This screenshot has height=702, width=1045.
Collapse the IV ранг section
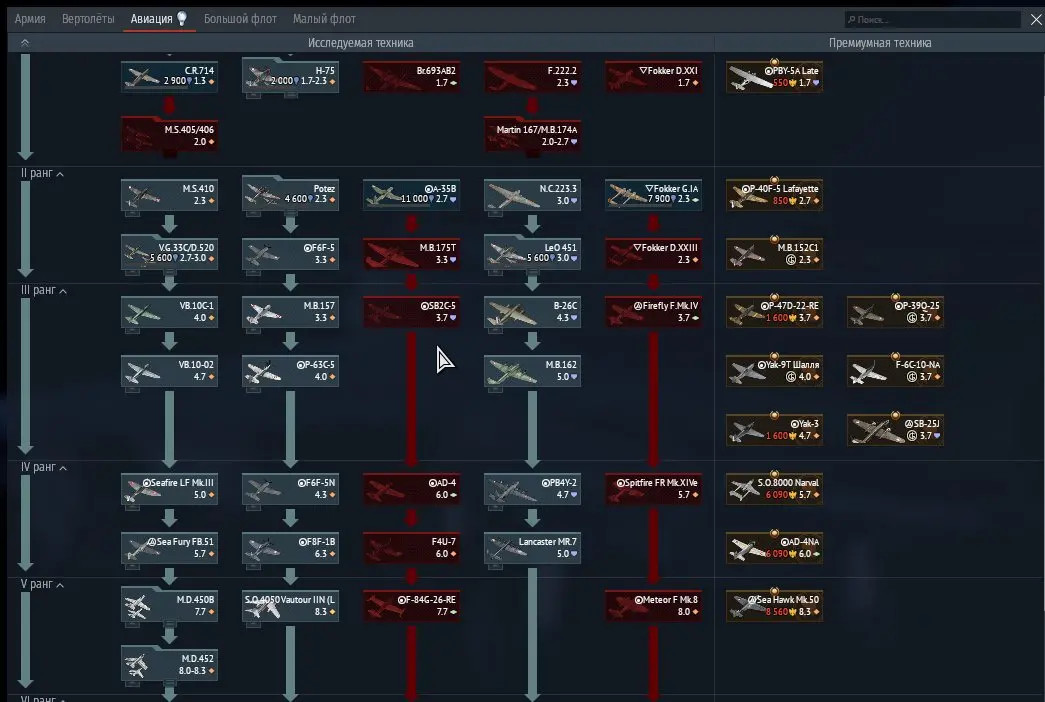(44, 467)
